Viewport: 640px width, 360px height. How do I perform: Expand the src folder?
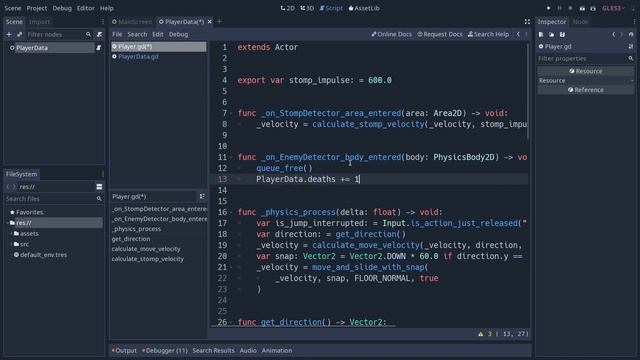coord(11,244)
